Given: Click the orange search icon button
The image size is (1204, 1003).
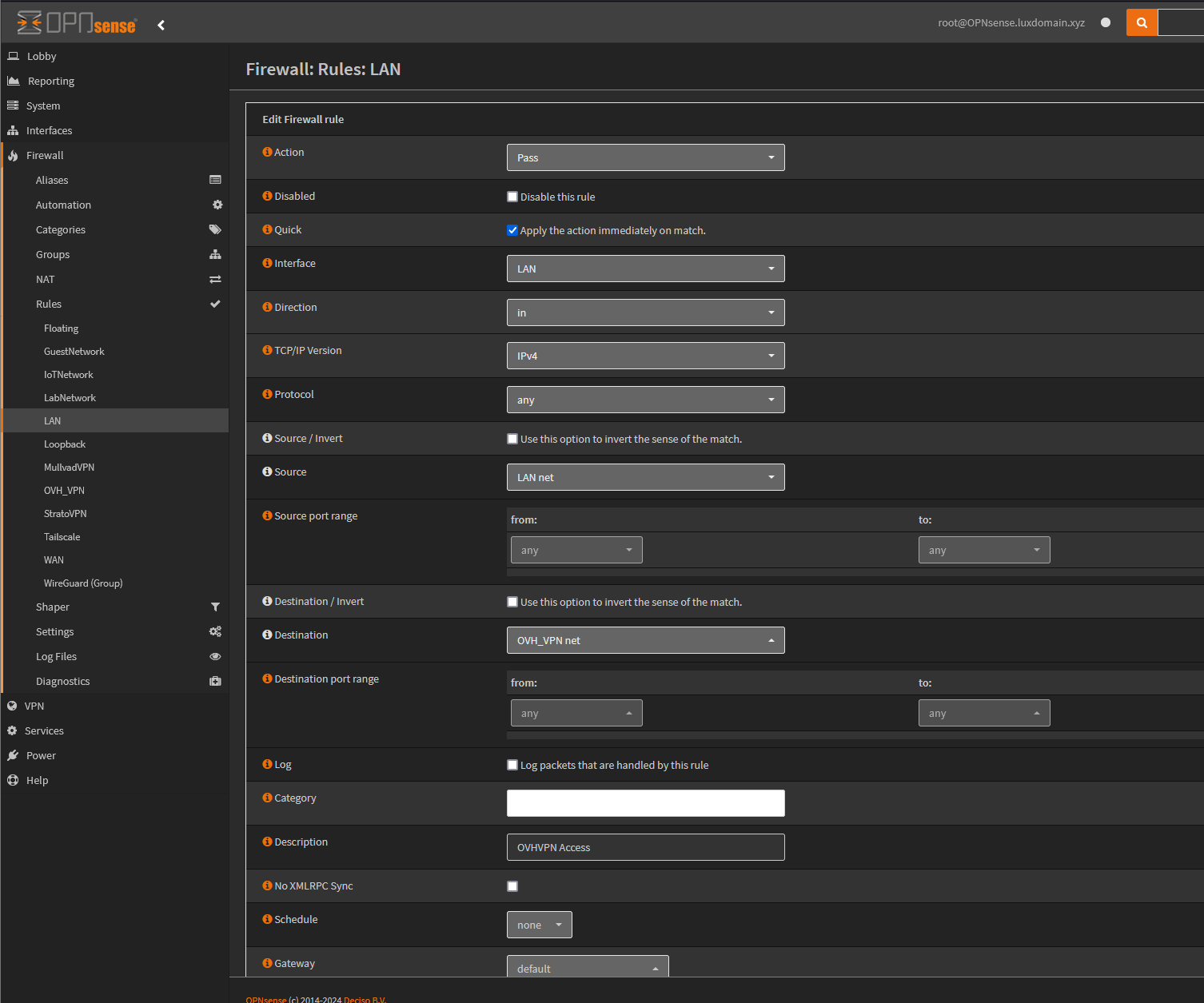Looking at the screenshot, I should coord(1142,23).
